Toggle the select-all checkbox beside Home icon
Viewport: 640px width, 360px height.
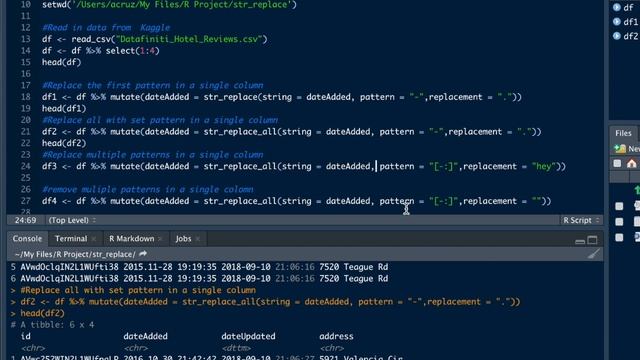pos(617,164)
